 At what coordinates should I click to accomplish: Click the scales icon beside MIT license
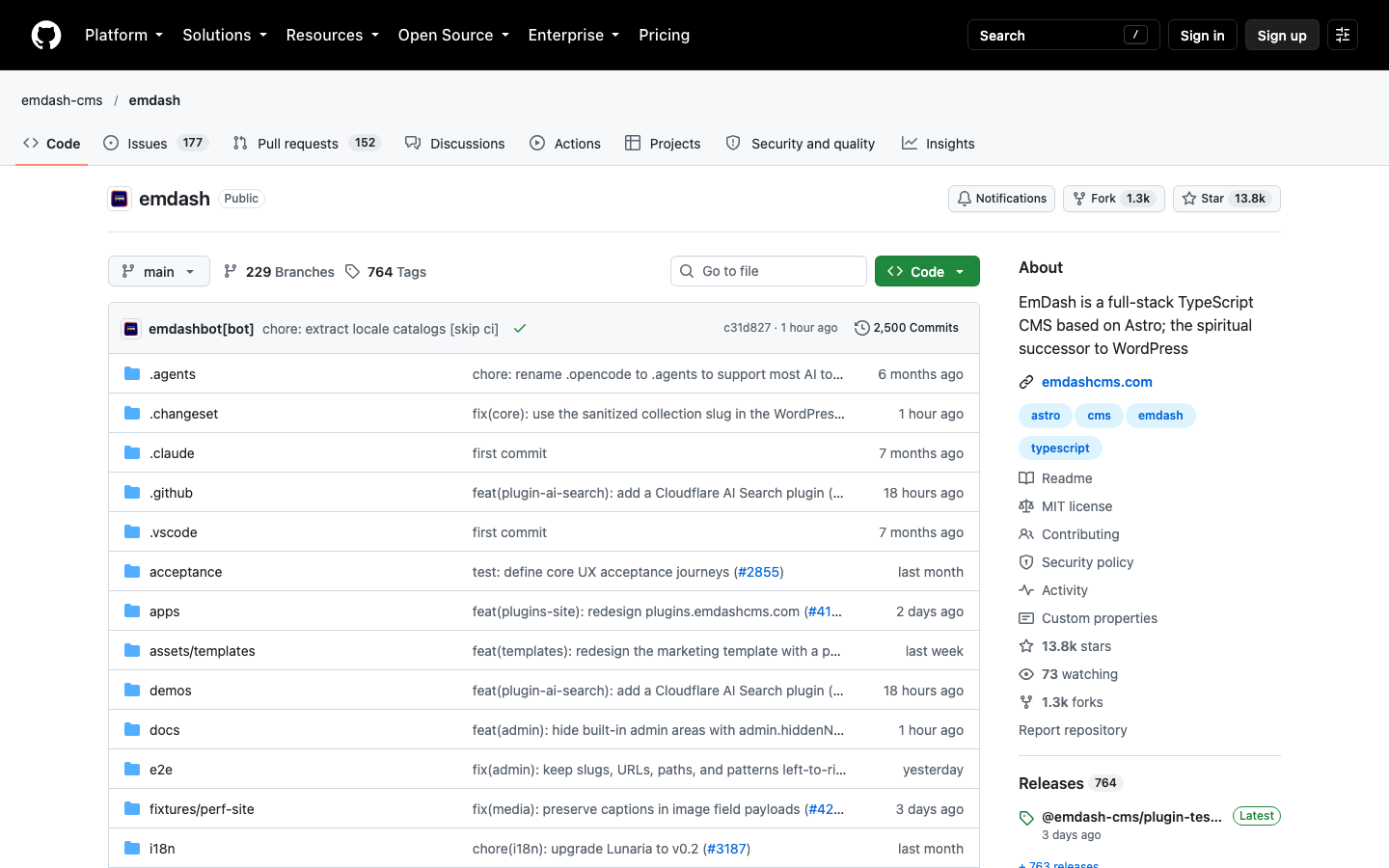pyautogui.click(x=1026, y=506)
